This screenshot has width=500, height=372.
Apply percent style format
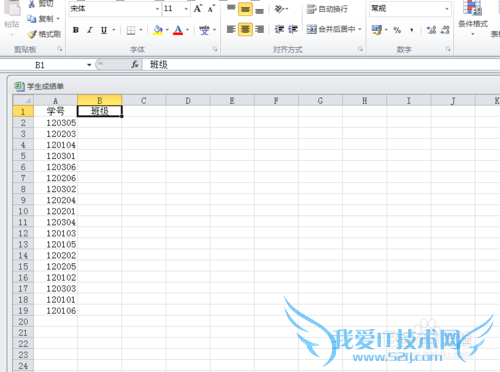tap(397, 30)
